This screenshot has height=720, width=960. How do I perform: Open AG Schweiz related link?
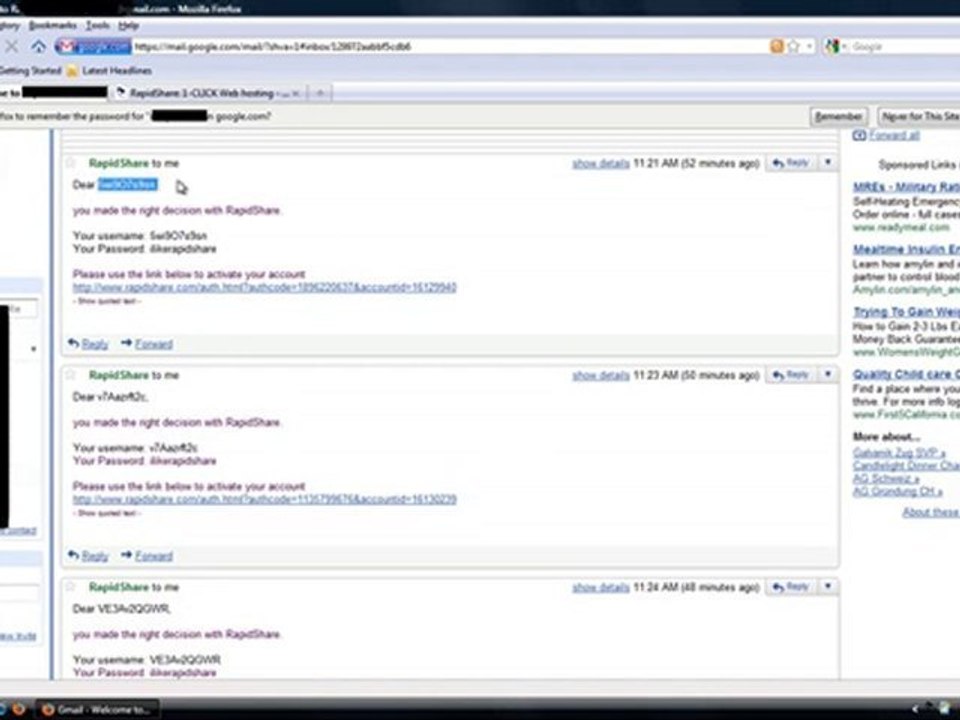(886, 479)
